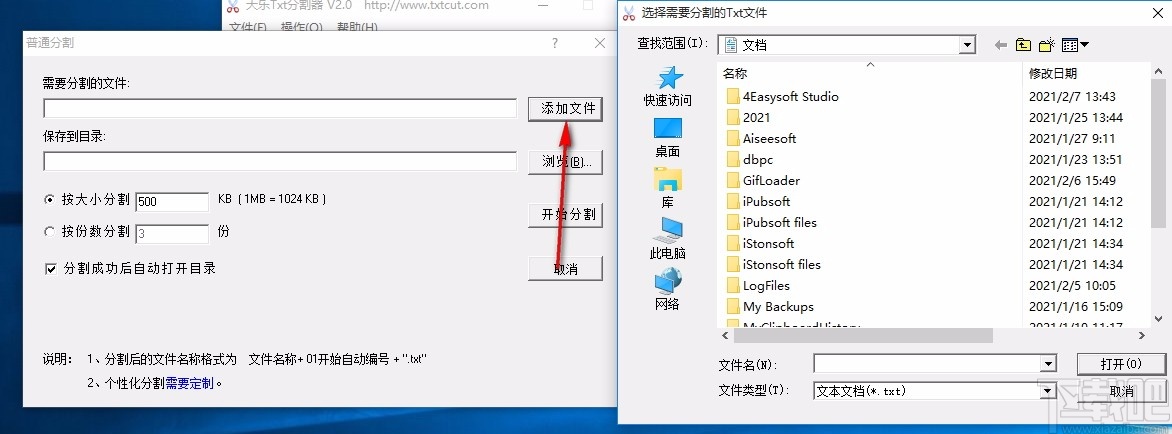Click 取消 in the file selection dialog
The width and height of the screenshot is (1172, 434).
point(1121,391)
